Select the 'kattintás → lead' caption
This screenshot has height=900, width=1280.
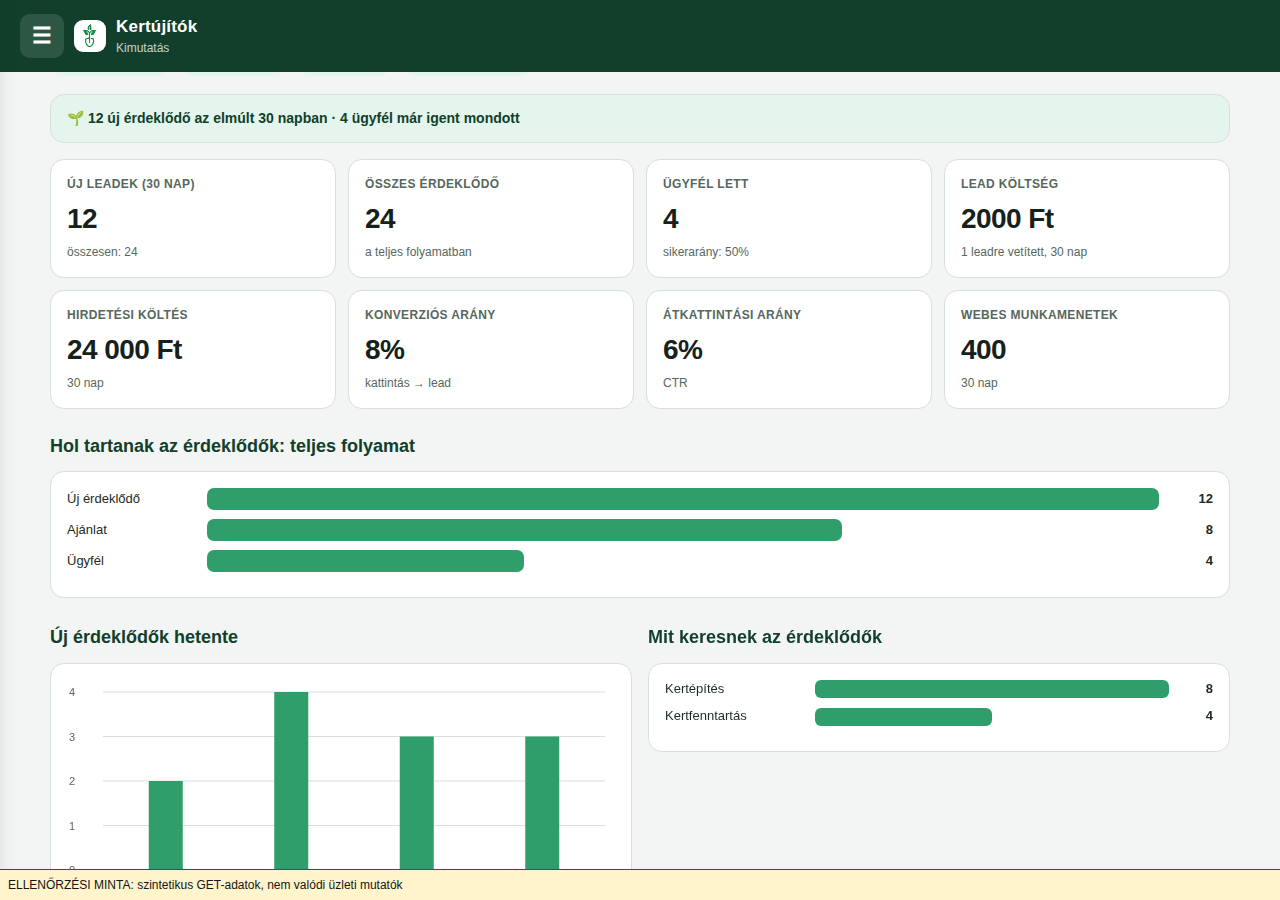coord(408,383)
